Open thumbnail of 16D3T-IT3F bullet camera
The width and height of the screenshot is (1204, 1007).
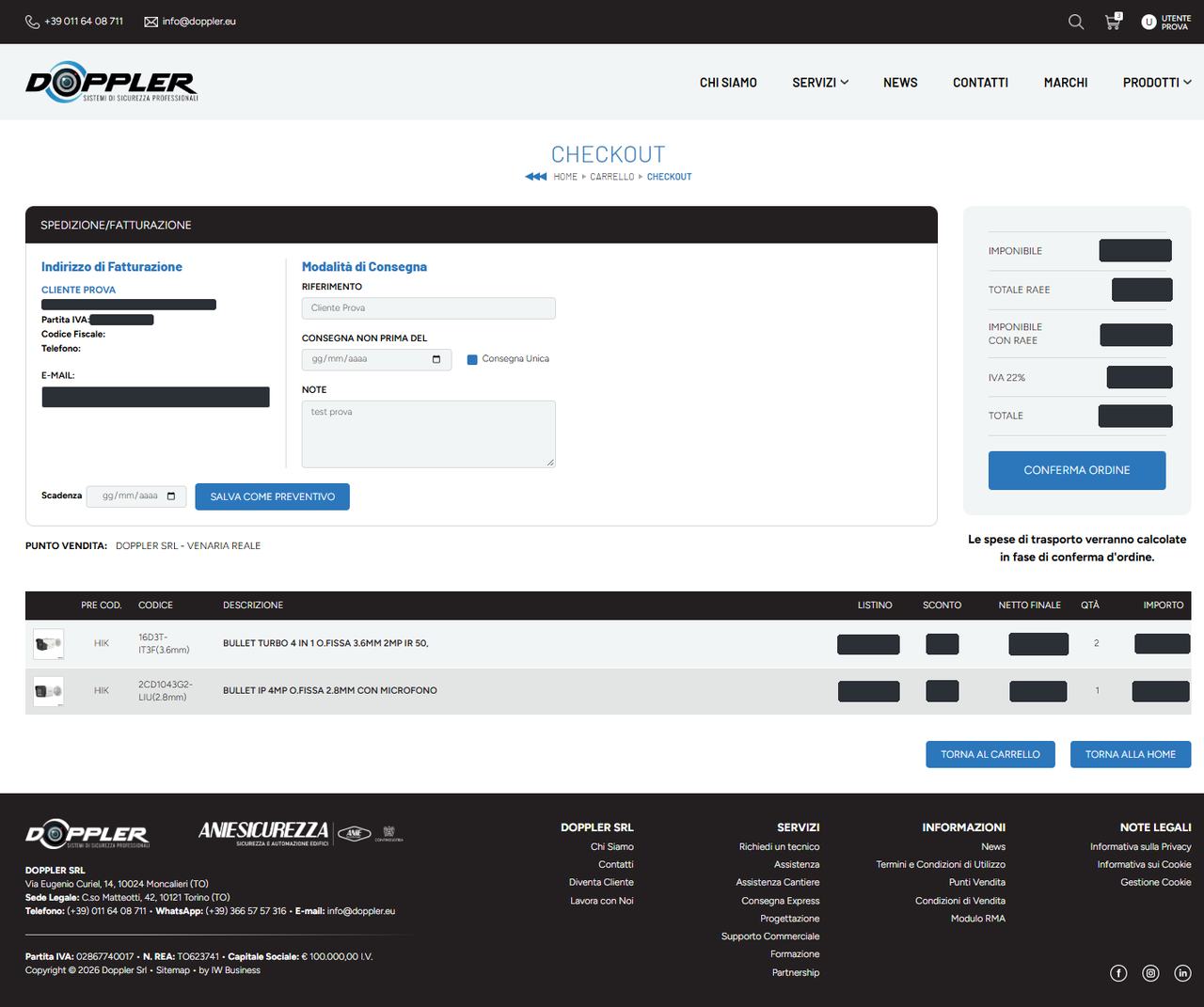click(x=48, y=644)
